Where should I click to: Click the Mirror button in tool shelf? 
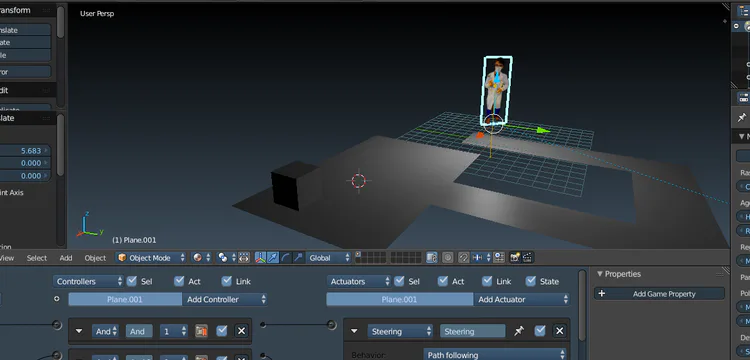[x=25, y=72]
